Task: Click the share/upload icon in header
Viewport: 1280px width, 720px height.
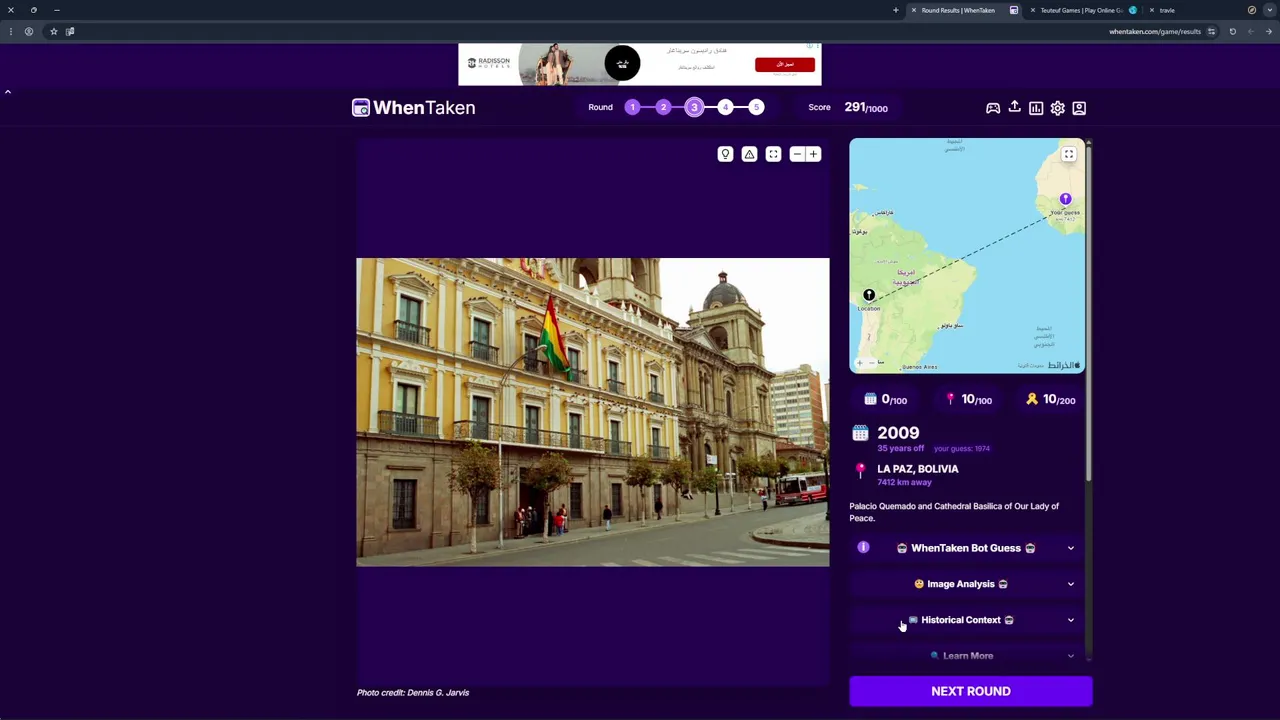Action: [x=1014, y=108]
